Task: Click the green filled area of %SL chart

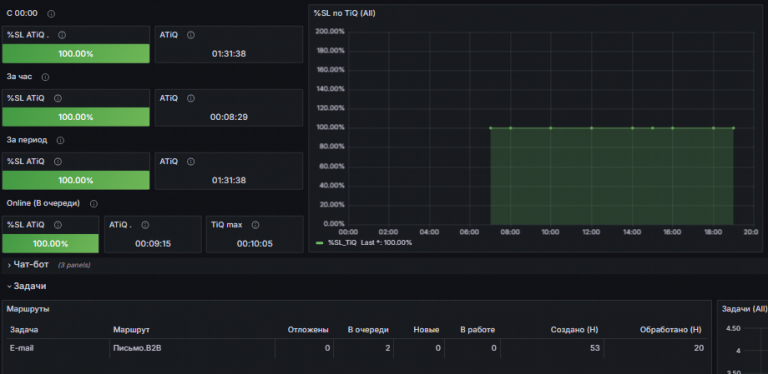Action: (612, 176)
